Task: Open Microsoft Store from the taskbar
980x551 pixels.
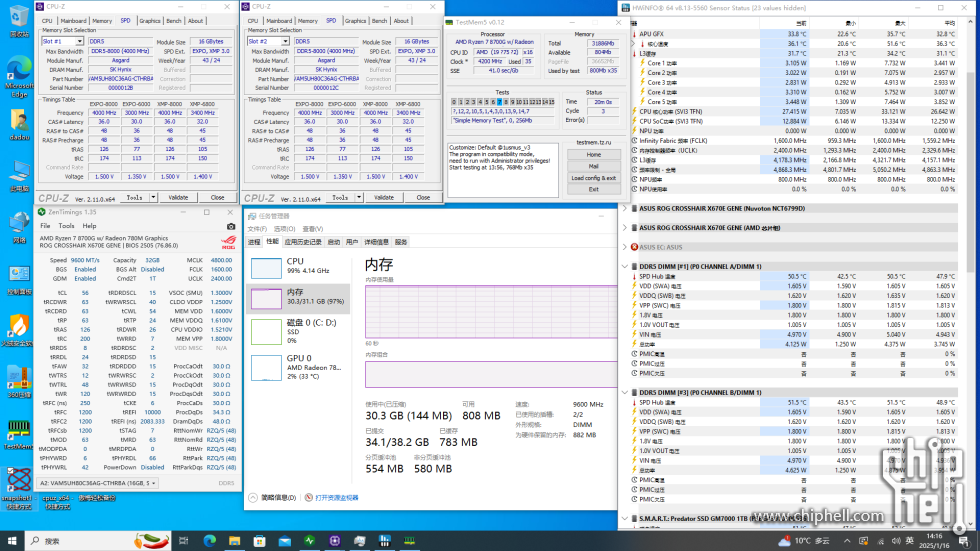Action: 259,541
